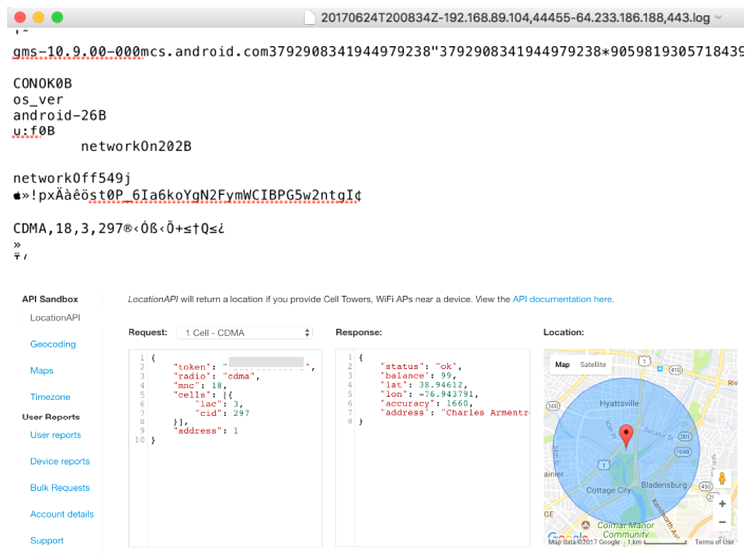This screenshot has height=553, width=750.
Task: Select the Street View pegman icon
Action: click(x=722, y=477)
